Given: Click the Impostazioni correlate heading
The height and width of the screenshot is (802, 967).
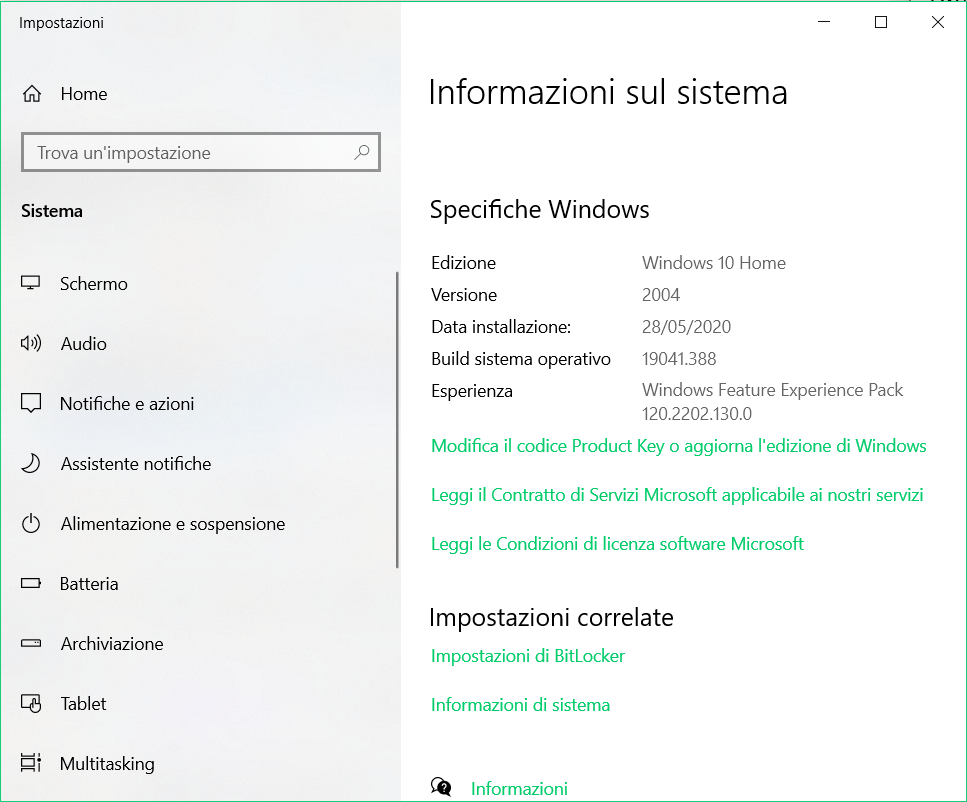Looking at the screenshot, I should tap(551, 618).
